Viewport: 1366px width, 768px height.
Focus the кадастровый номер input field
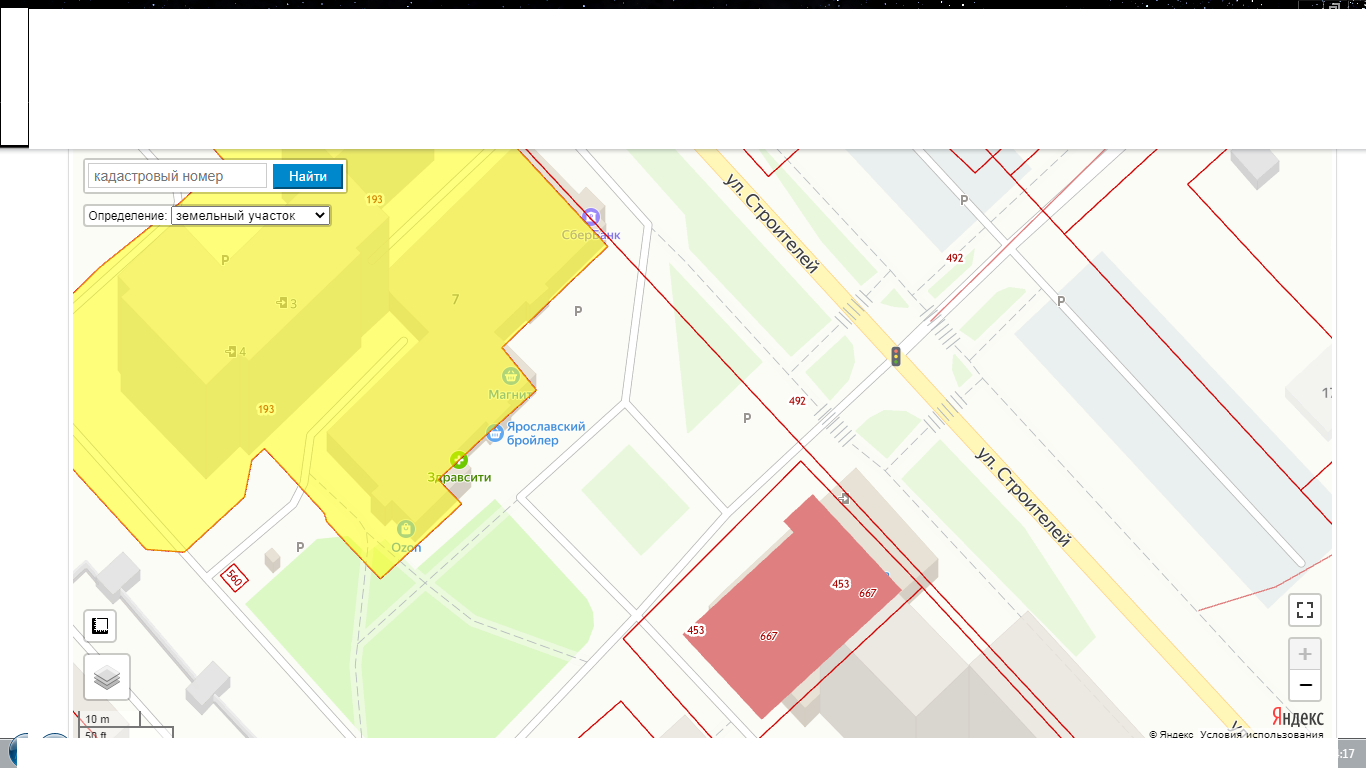pyautogui.click(x=178, y=176)
